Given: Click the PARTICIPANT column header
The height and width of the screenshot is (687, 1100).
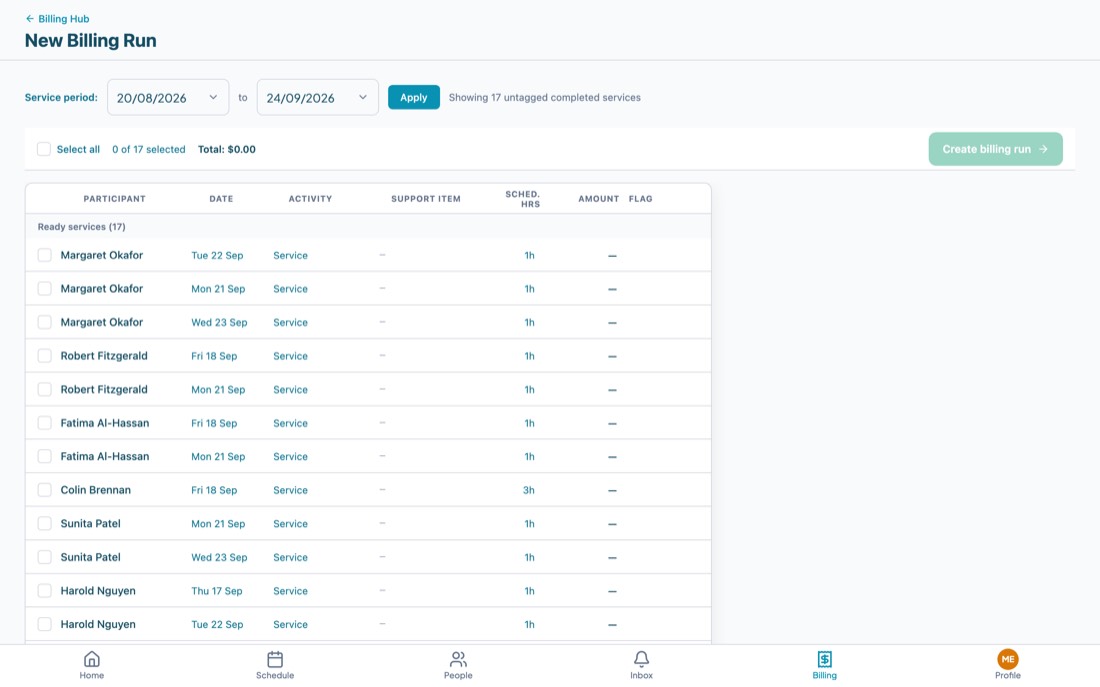Looking at the screenshot, I should [x=114, y=199].
